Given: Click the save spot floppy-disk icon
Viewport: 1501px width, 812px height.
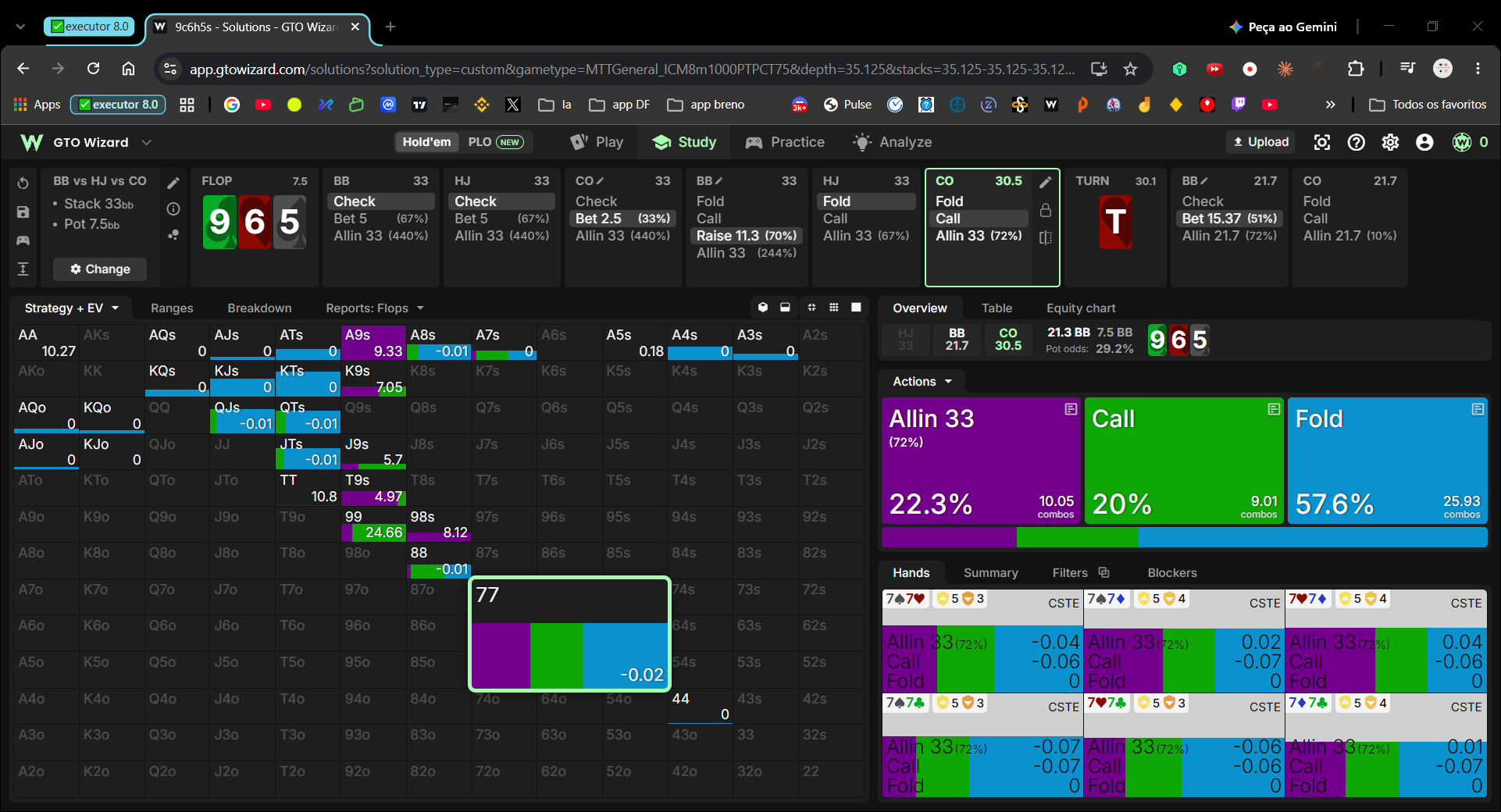Looking at the screenshot, I should coord(23,212).
